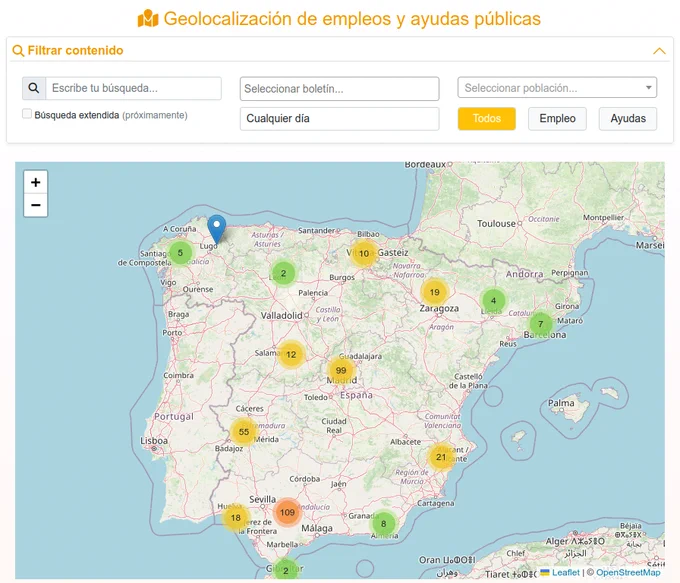The image size is (680, 583).
Task: Open the cluster marker 21 at Alicante
Action: click(441, 457)
